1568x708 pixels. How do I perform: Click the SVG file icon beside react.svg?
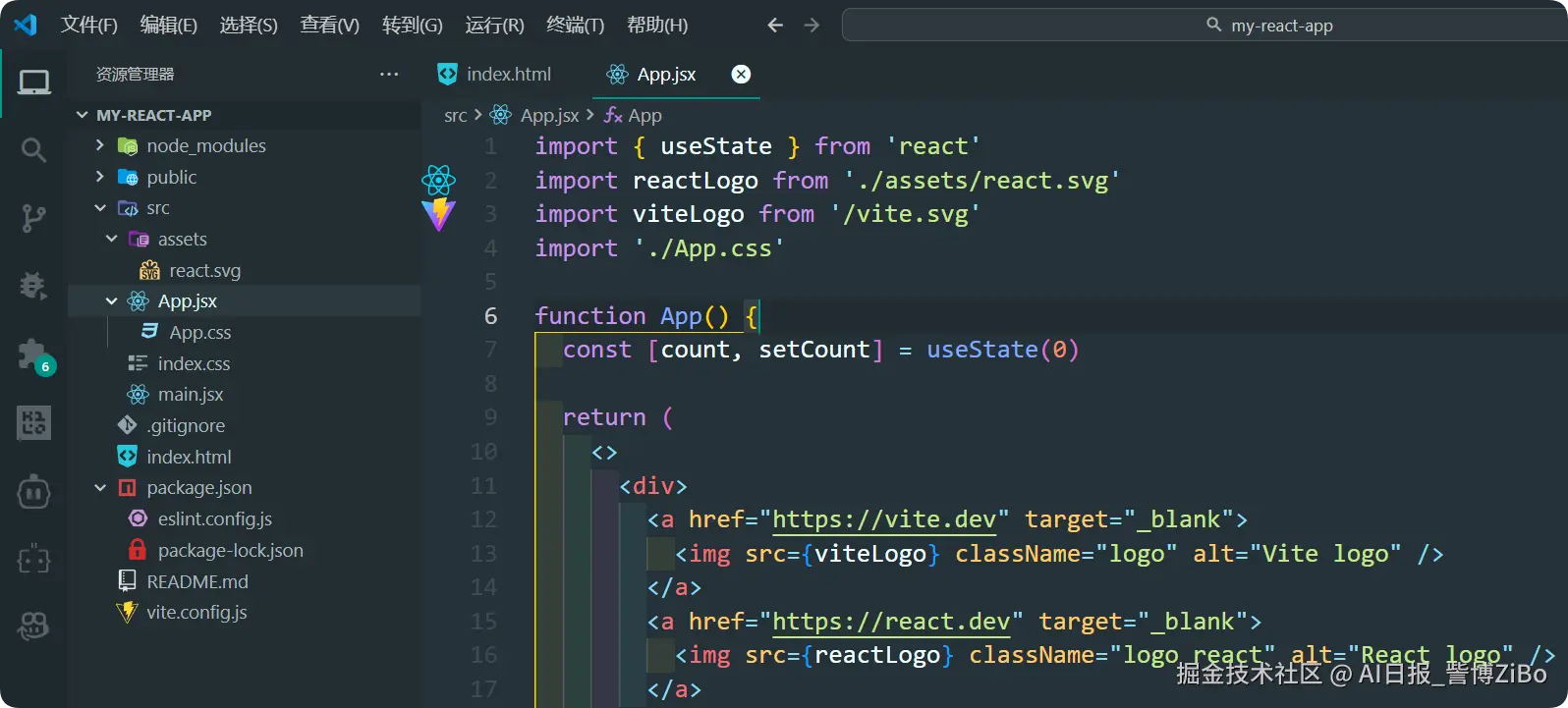point(149,271)
